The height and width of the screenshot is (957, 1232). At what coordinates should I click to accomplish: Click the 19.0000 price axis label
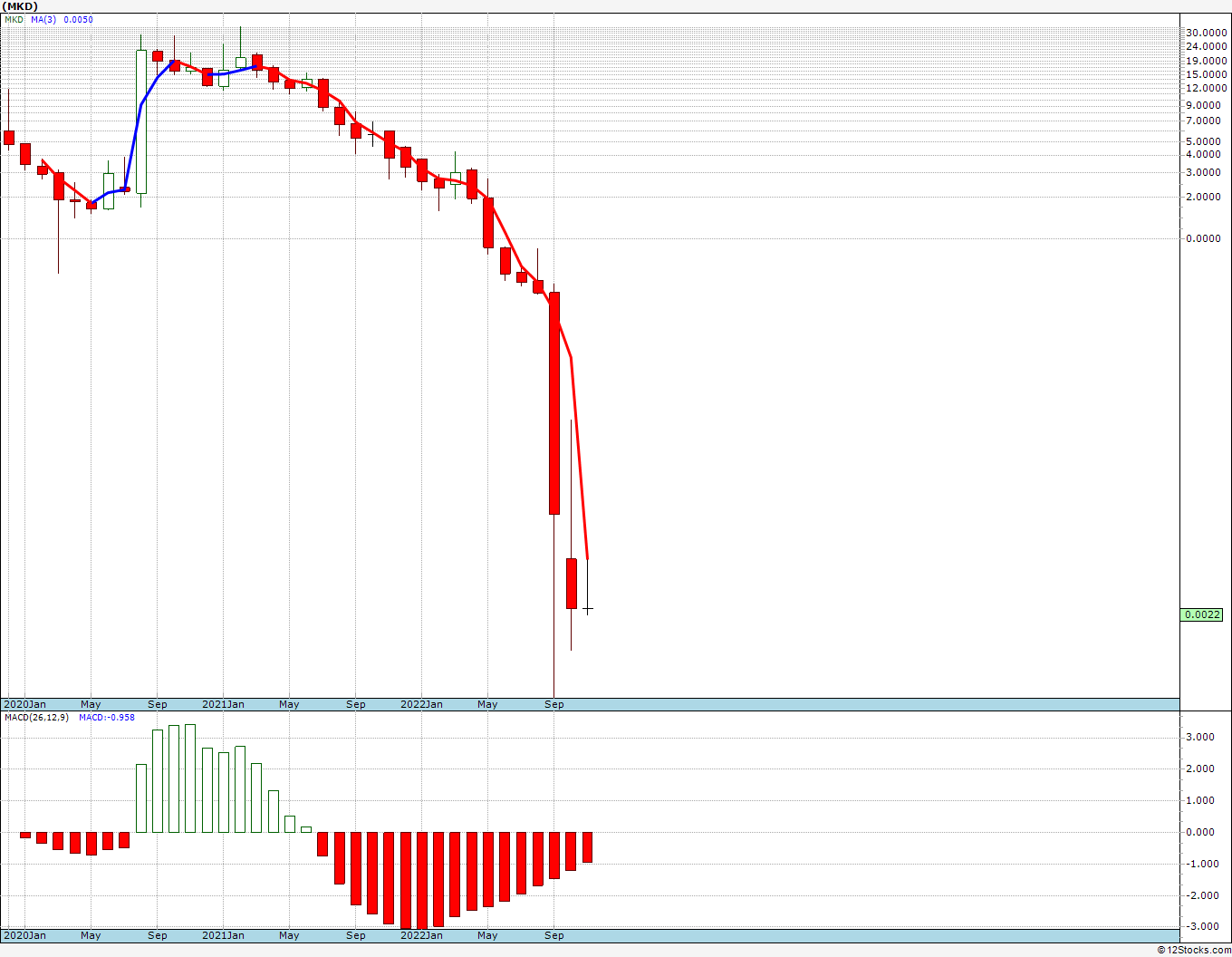coord(1207,61)
